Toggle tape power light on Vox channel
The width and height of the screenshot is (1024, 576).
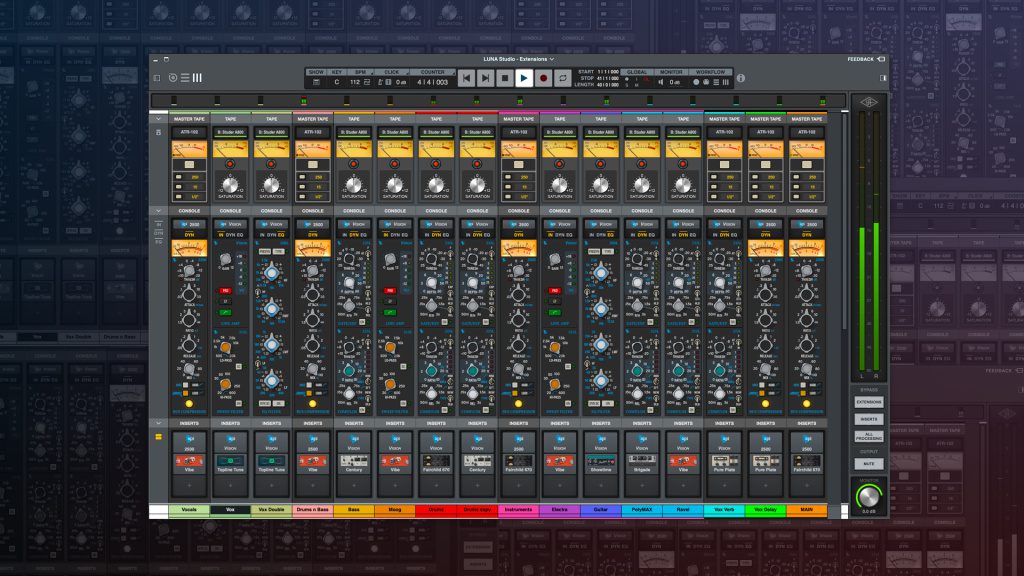tap(230, 164)
